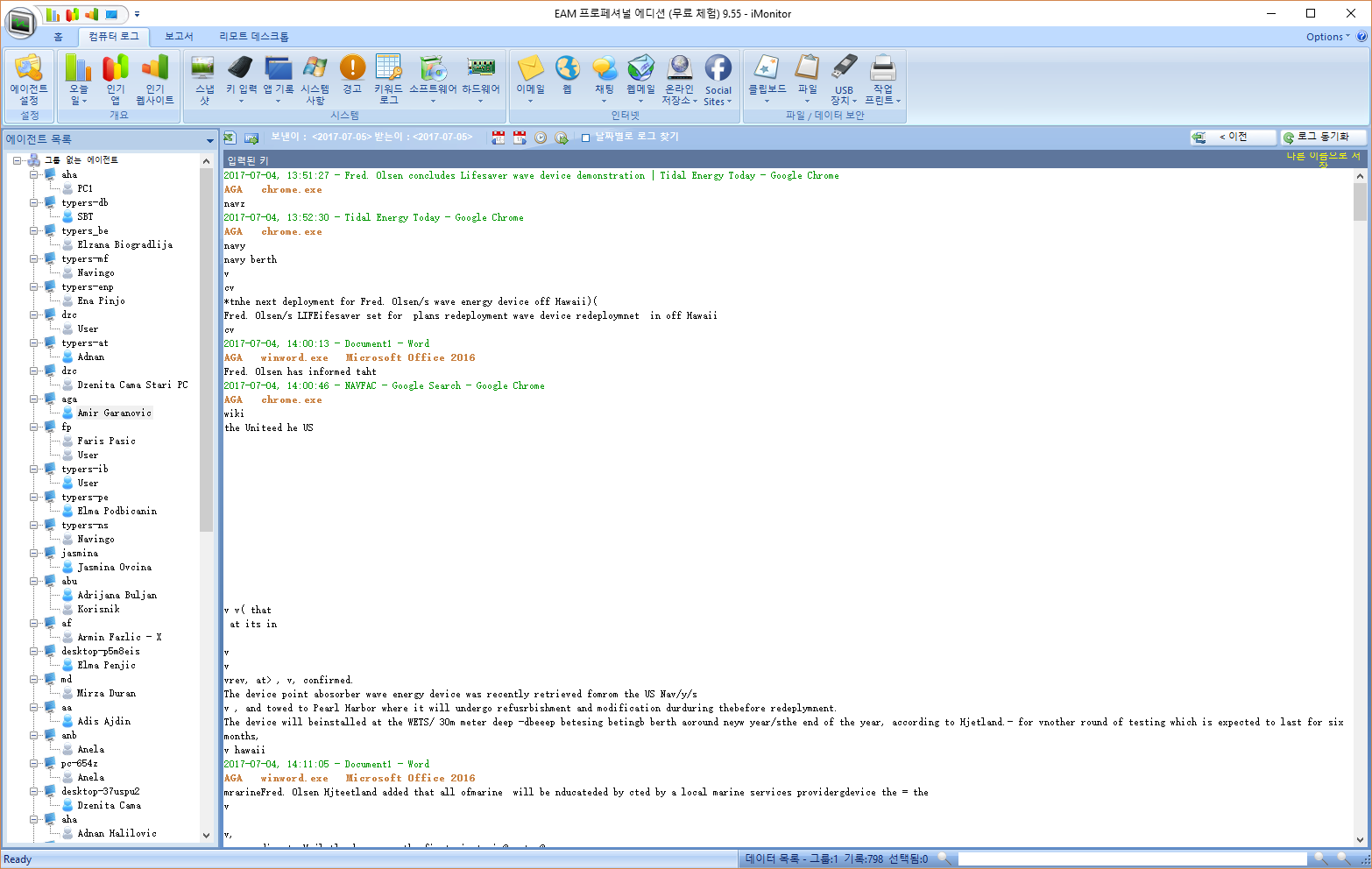Click the clock time filter icon
The image size is (1372, 869).
(541, 138)
